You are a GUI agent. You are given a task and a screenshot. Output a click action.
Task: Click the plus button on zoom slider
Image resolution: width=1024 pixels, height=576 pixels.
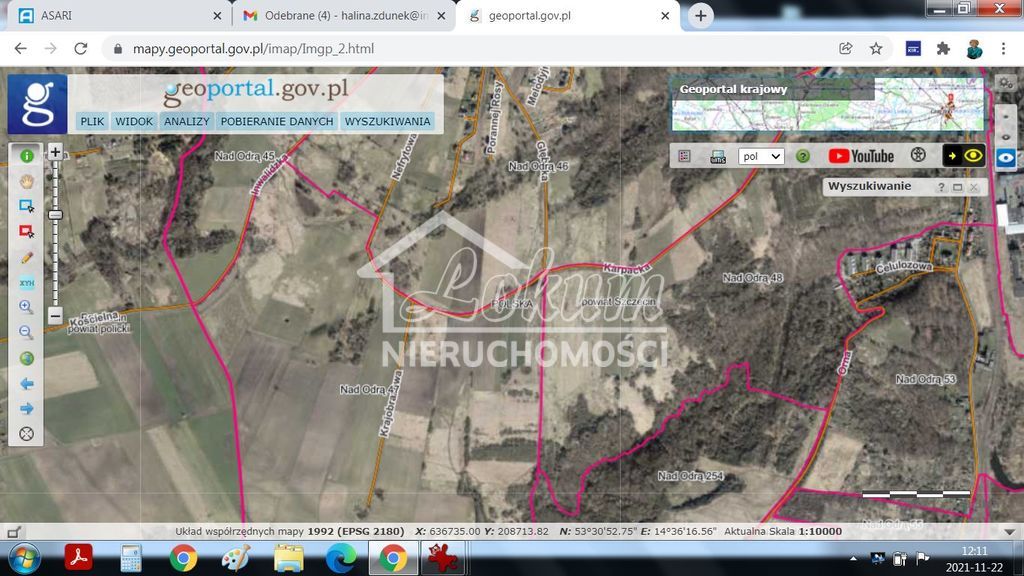55,153
